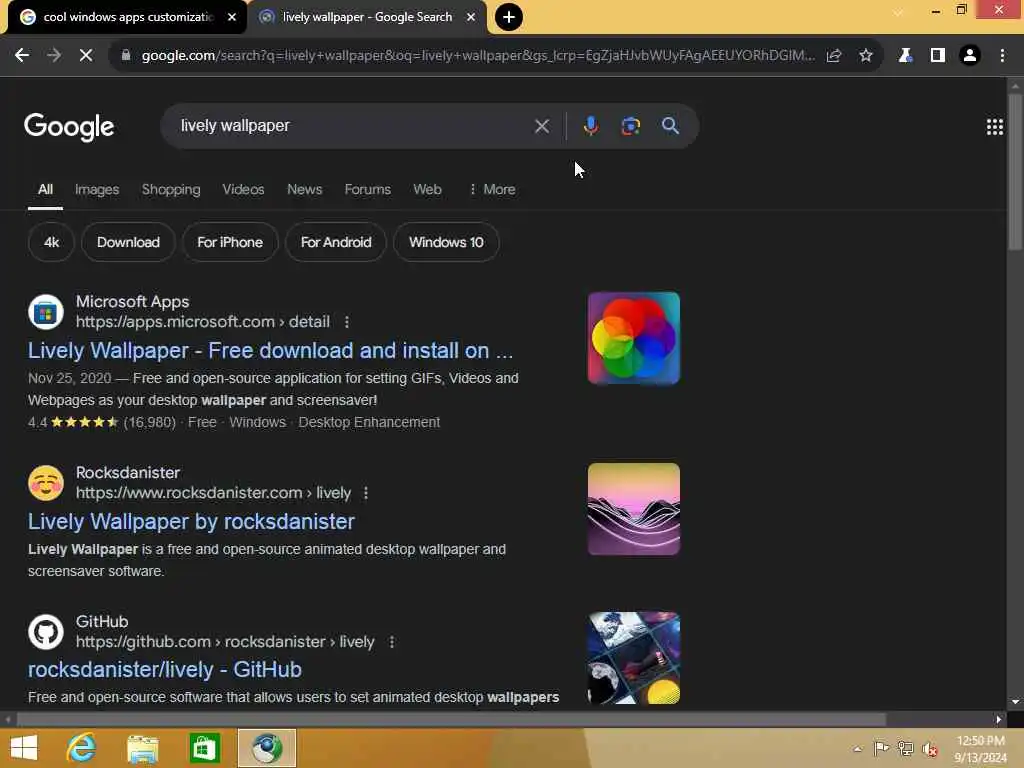This screenshot has width=1024, height=768.
Task: Click the GitHub site favicon
Action: click(46, 632)
